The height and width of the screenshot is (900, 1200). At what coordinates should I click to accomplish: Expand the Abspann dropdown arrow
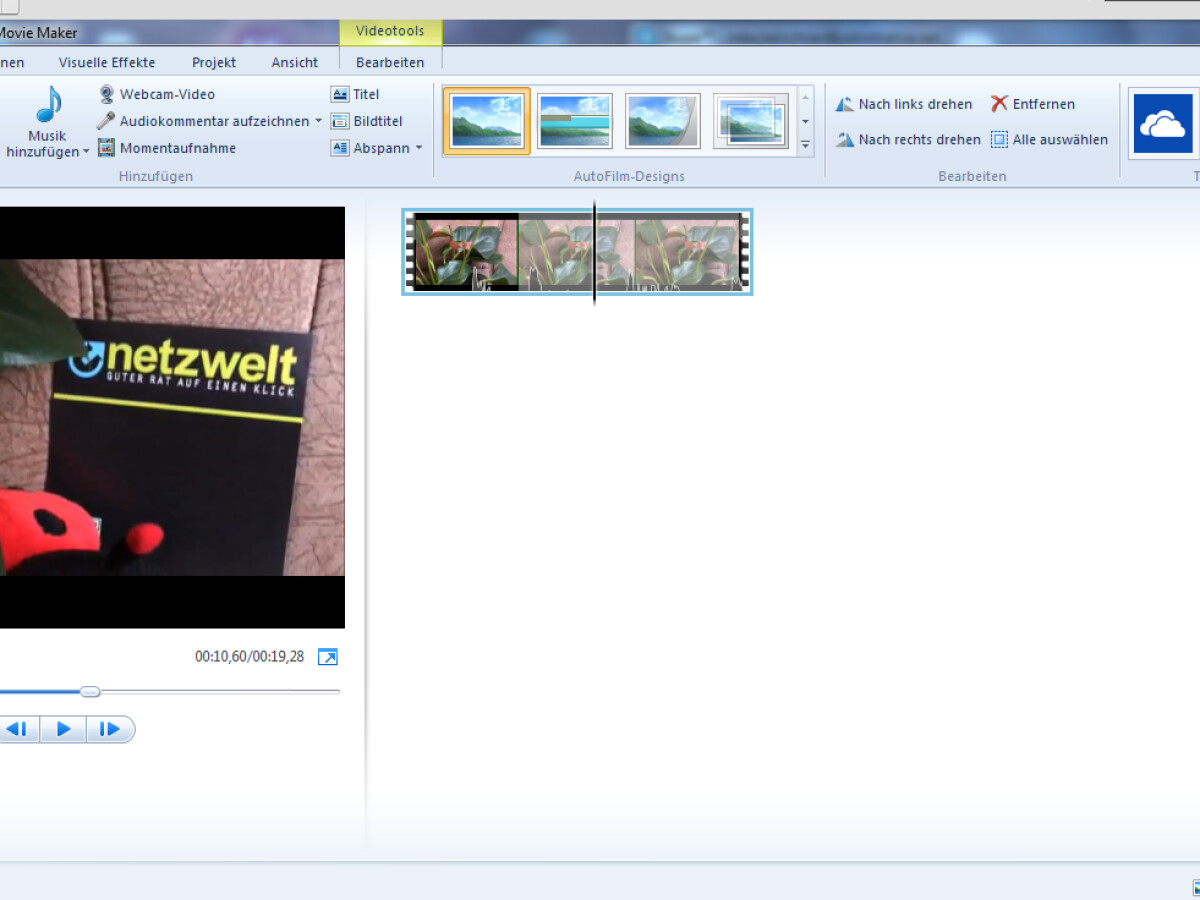click(x=419, y=148)
